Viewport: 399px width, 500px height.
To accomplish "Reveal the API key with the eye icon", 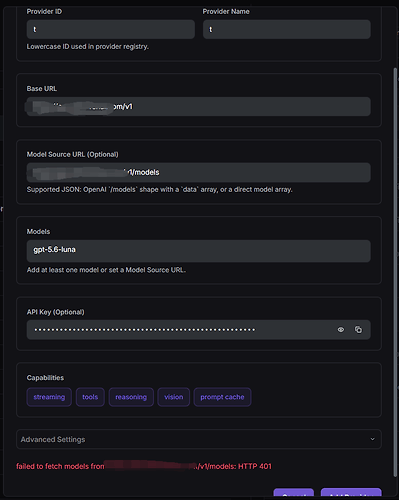I will click(x=341, y=330).
